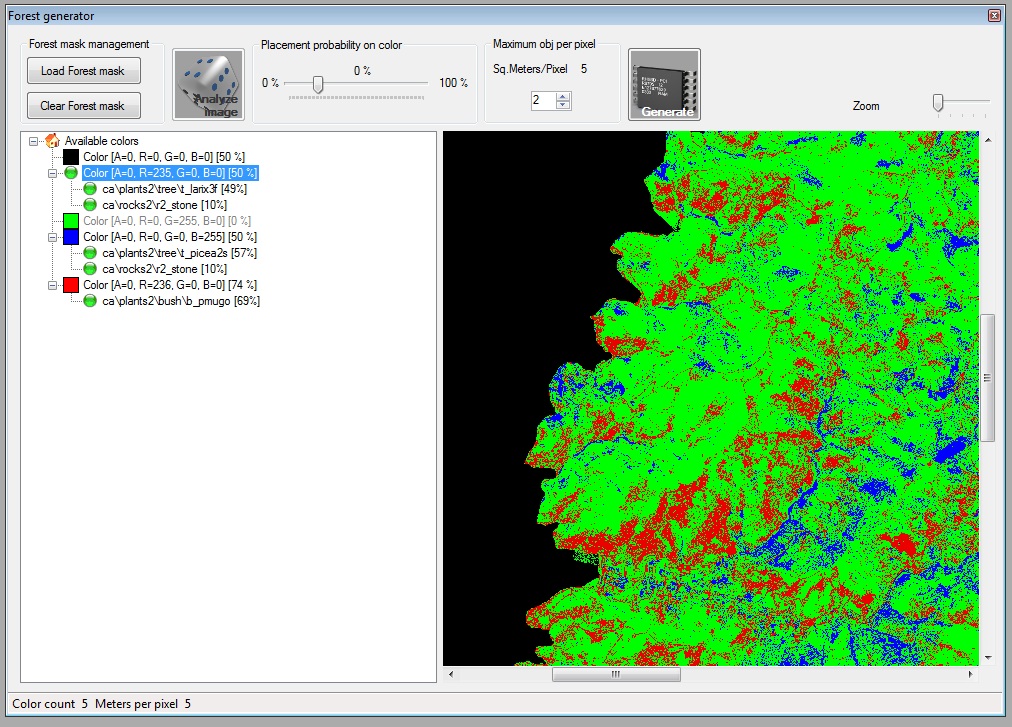1012x727 pixels.
Task: Click the horizontal scrollbar thumb of mask view
Action: tap(616, 674)
